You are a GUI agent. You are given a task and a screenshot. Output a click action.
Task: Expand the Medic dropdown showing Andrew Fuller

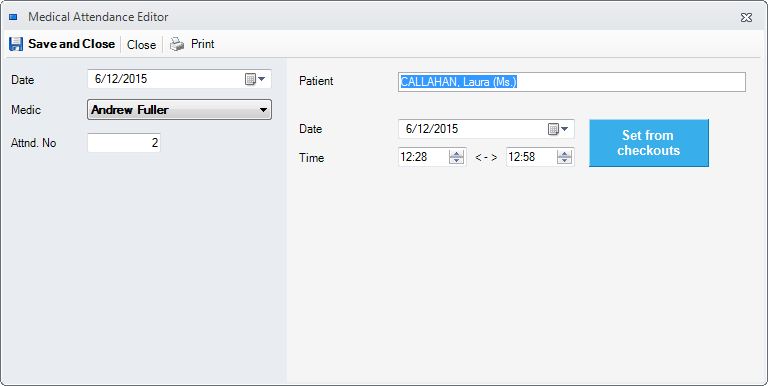pyautogui.click(x=179, y=110)
